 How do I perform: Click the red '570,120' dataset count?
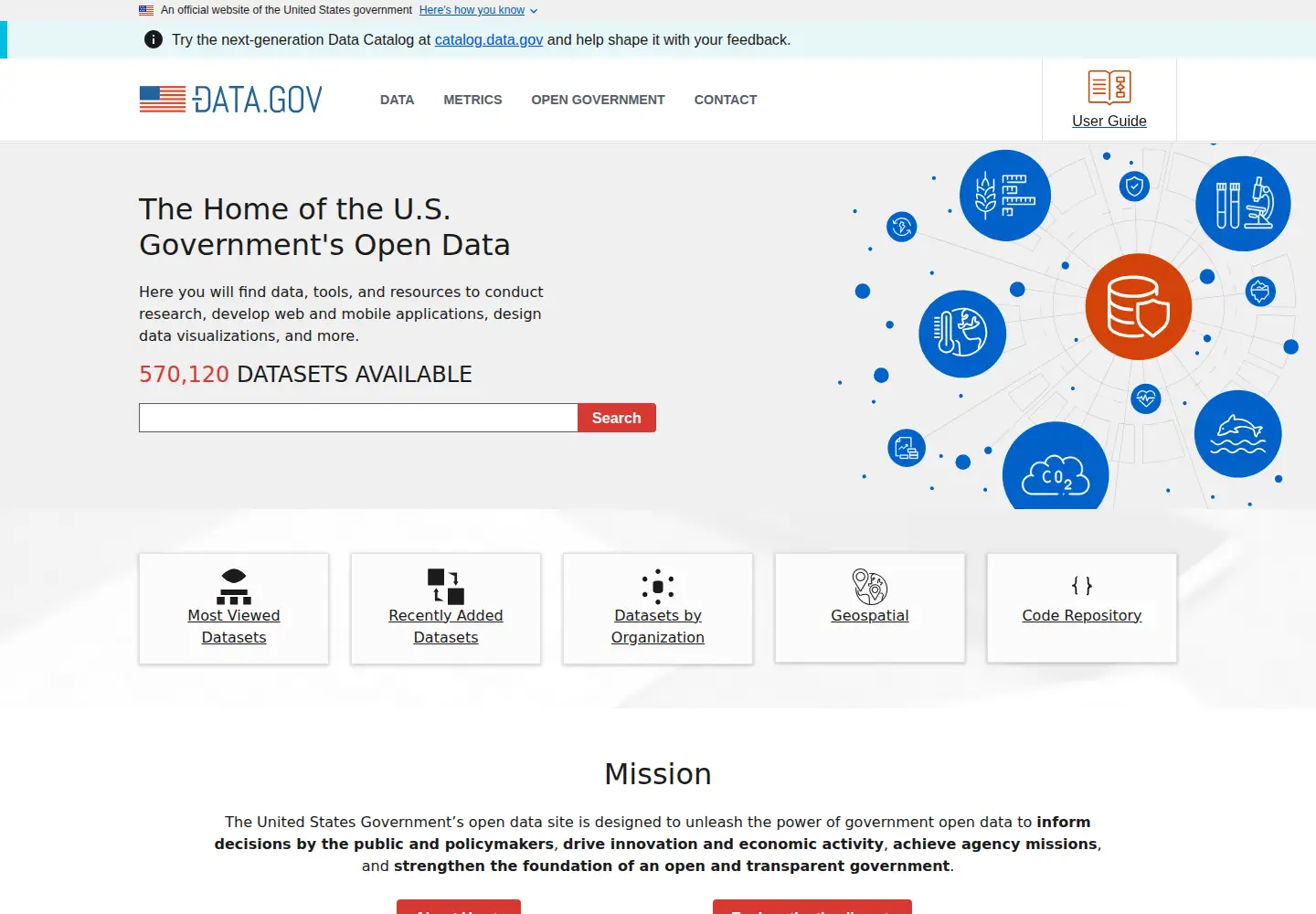tap(184, 374)
